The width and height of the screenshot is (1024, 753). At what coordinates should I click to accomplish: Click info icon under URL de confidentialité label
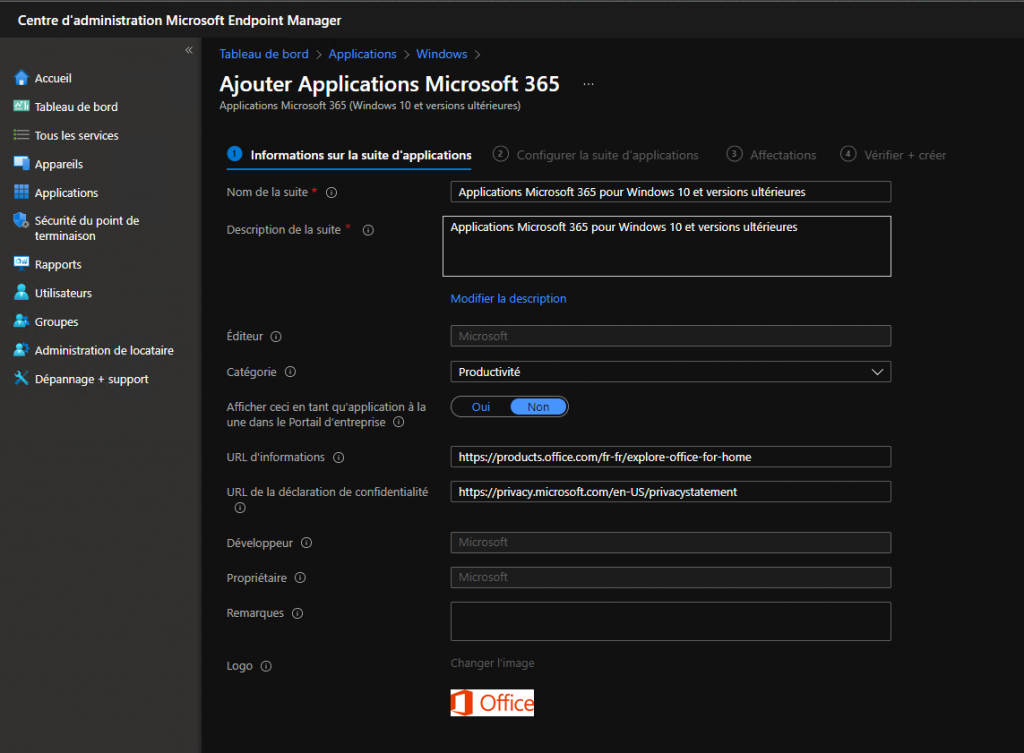(x=240, y=507)
